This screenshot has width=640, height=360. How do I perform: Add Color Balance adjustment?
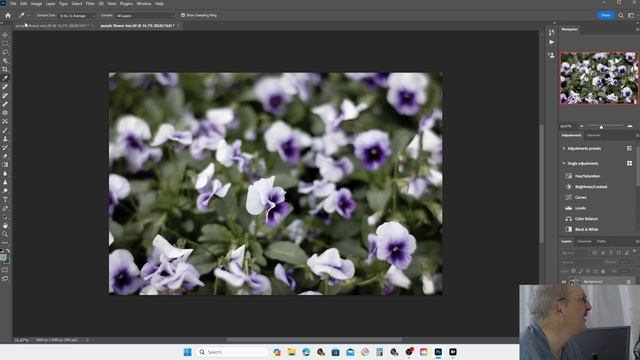click(586, 219)
